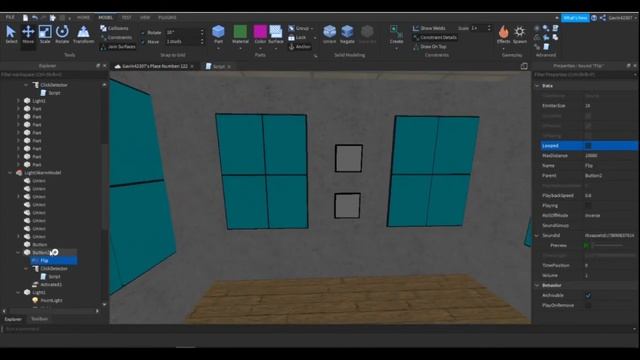Open the Color picker swatch
Screen dimensions: 640x360
coord(260,32)
